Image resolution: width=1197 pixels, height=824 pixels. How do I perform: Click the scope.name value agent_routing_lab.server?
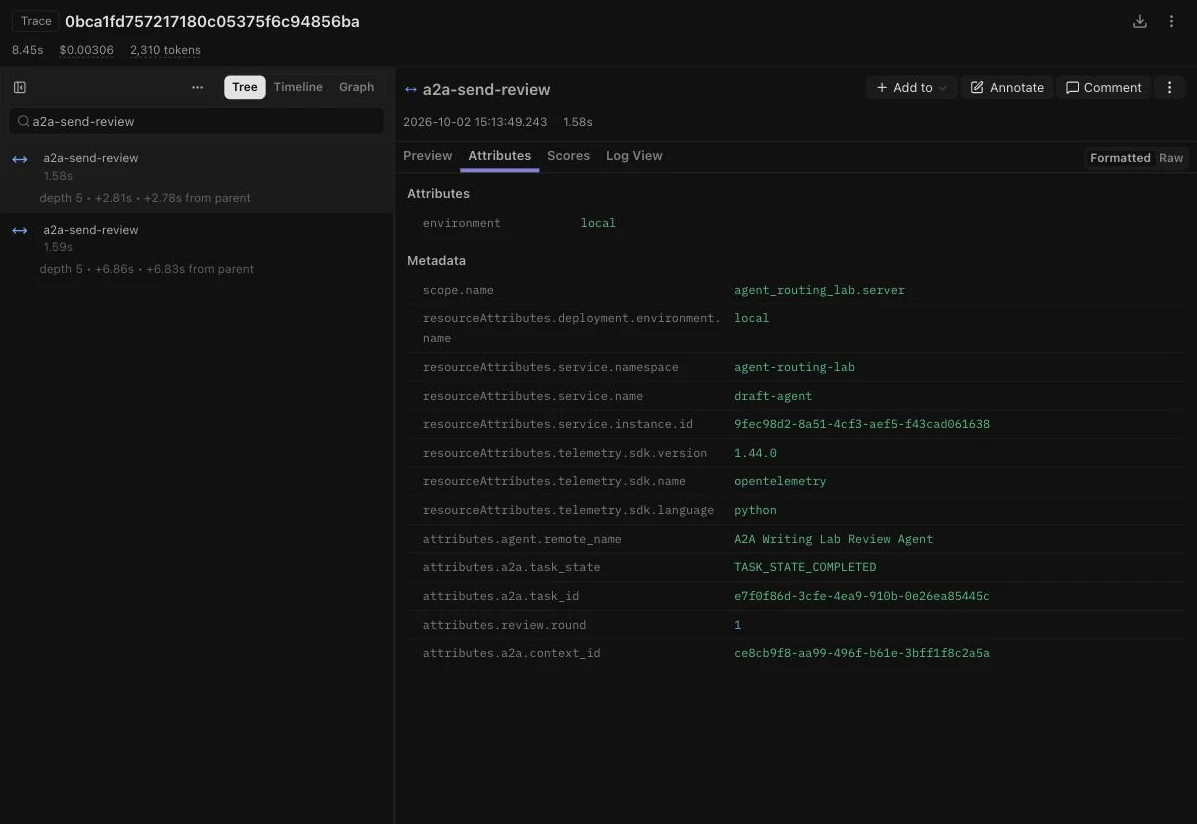point(819,290)
